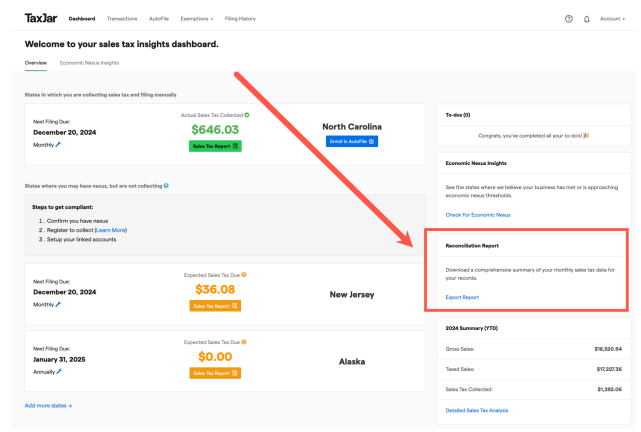Click the TaxJar logo
Viewport: 641px width, 432px height.
pos(41,18)
